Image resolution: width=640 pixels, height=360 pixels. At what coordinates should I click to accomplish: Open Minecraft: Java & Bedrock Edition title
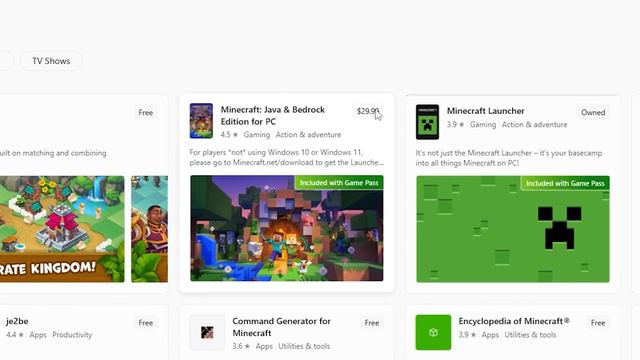tap(273, 116)
